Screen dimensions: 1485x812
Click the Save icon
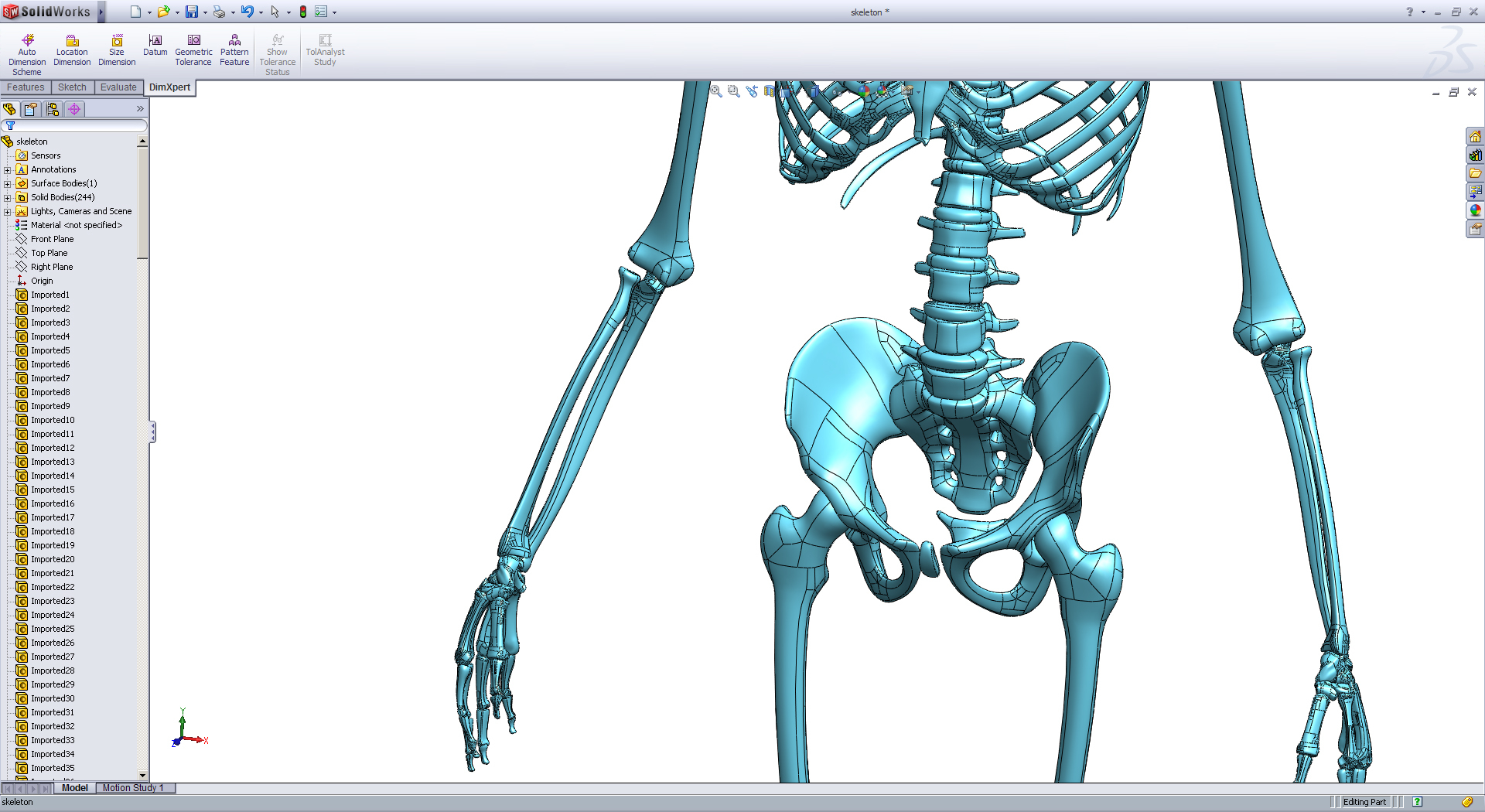coord(192,11)
